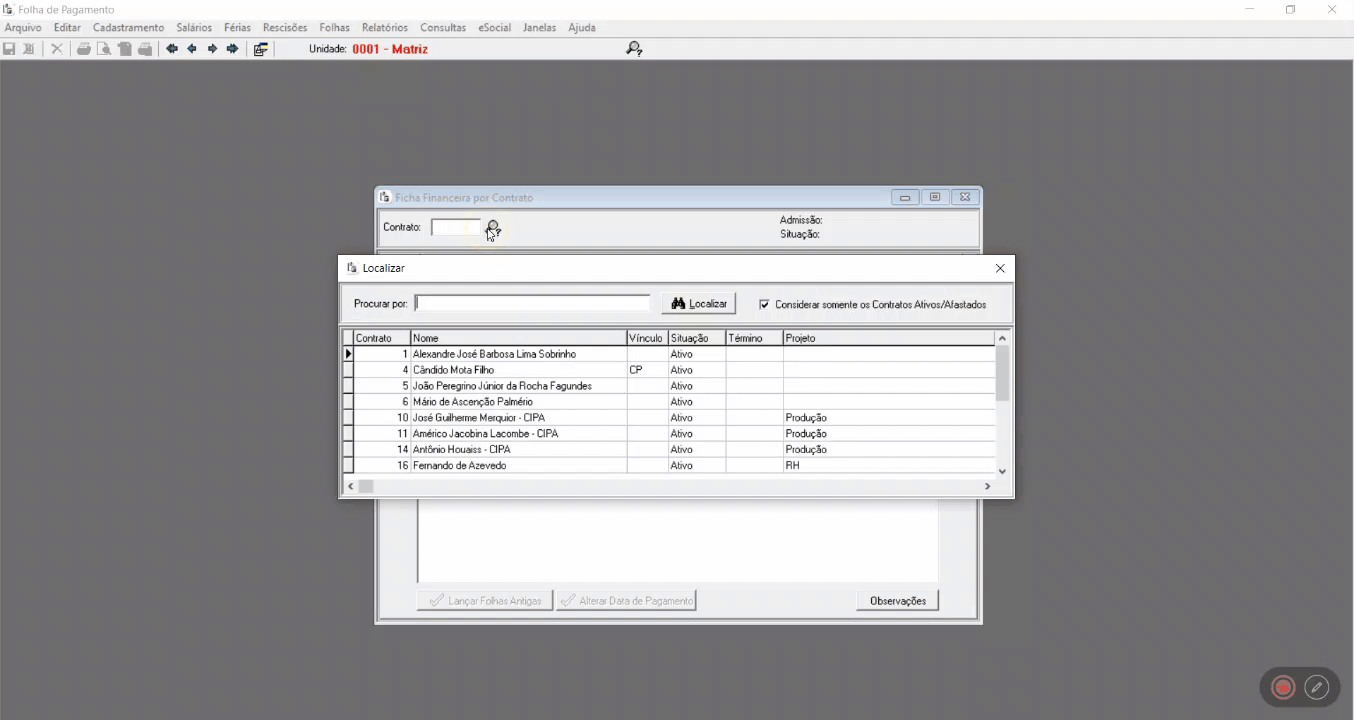Viewport: 1354px width, 720px height.
Task: Click the Print icon in the toolbar
Action: tap(83, 48)
